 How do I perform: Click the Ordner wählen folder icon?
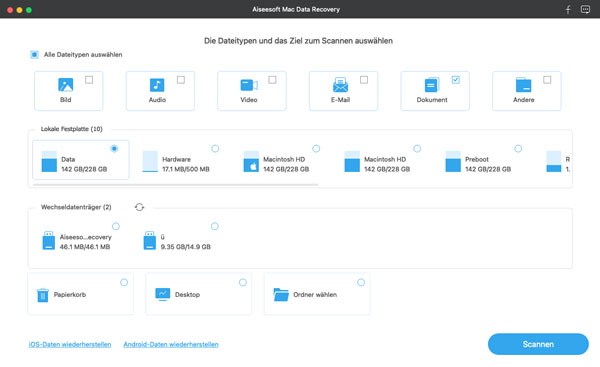[281, 294]
